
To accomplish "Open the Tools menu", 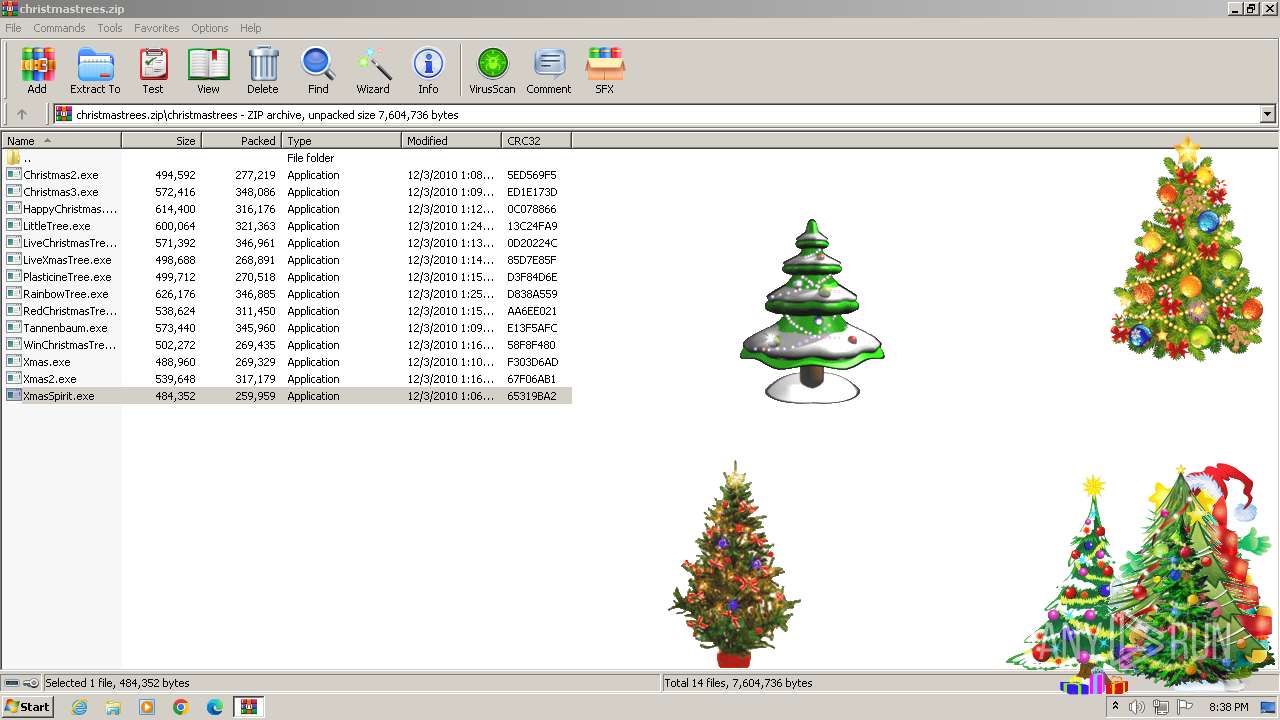I will point(110,28).
